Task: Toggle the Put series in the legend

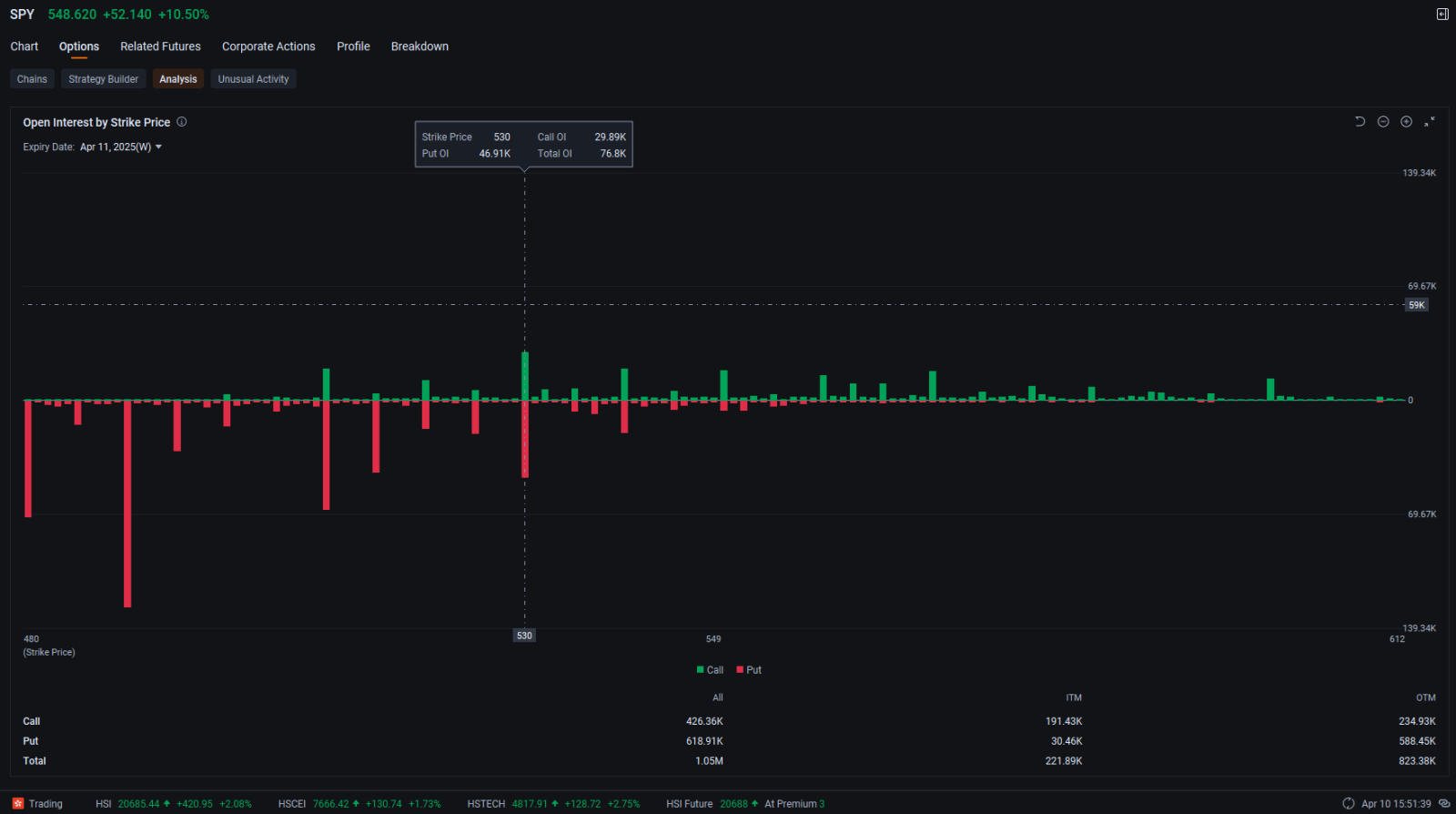Action: [749, 670]
